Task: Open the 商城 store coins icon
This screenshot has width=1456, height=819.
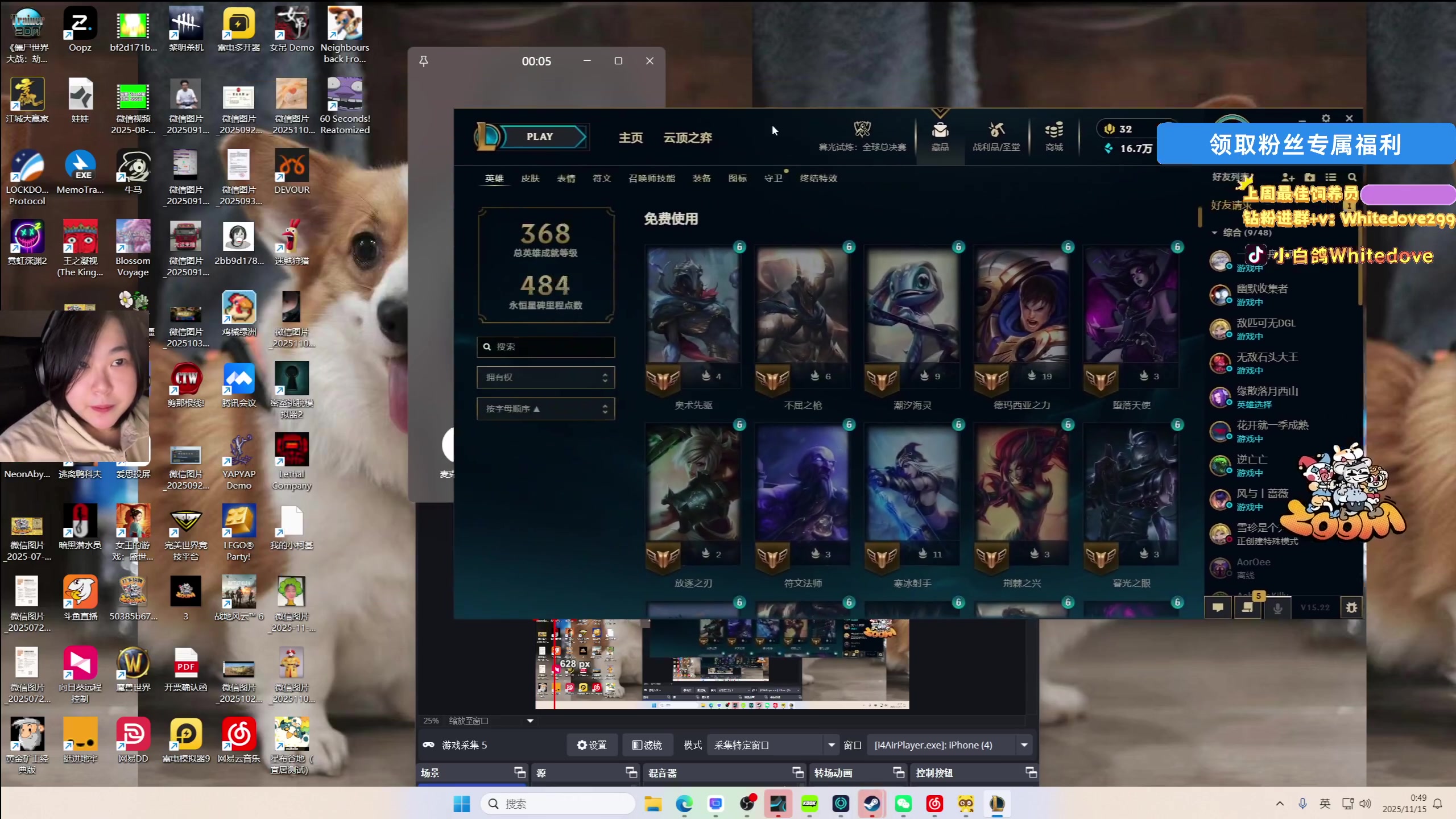Action: click(1053, 133)
